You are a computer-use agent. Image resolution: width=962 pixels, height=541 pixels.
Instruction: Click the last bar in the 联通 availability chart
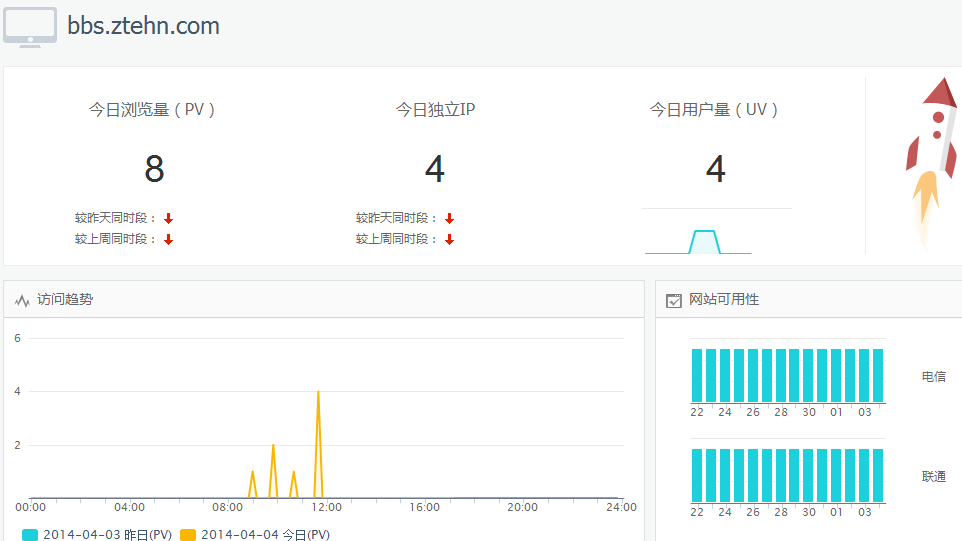pyautogui.click(x=878, y=475)
